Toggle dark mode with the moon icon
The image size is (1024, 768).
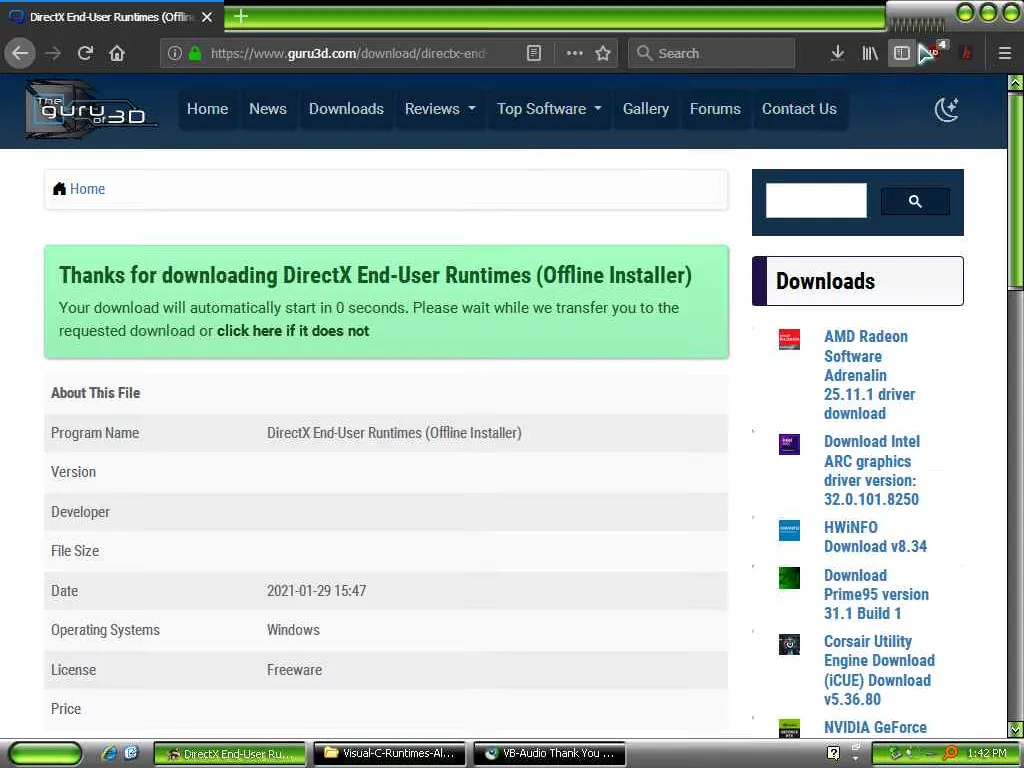[947, 109]
